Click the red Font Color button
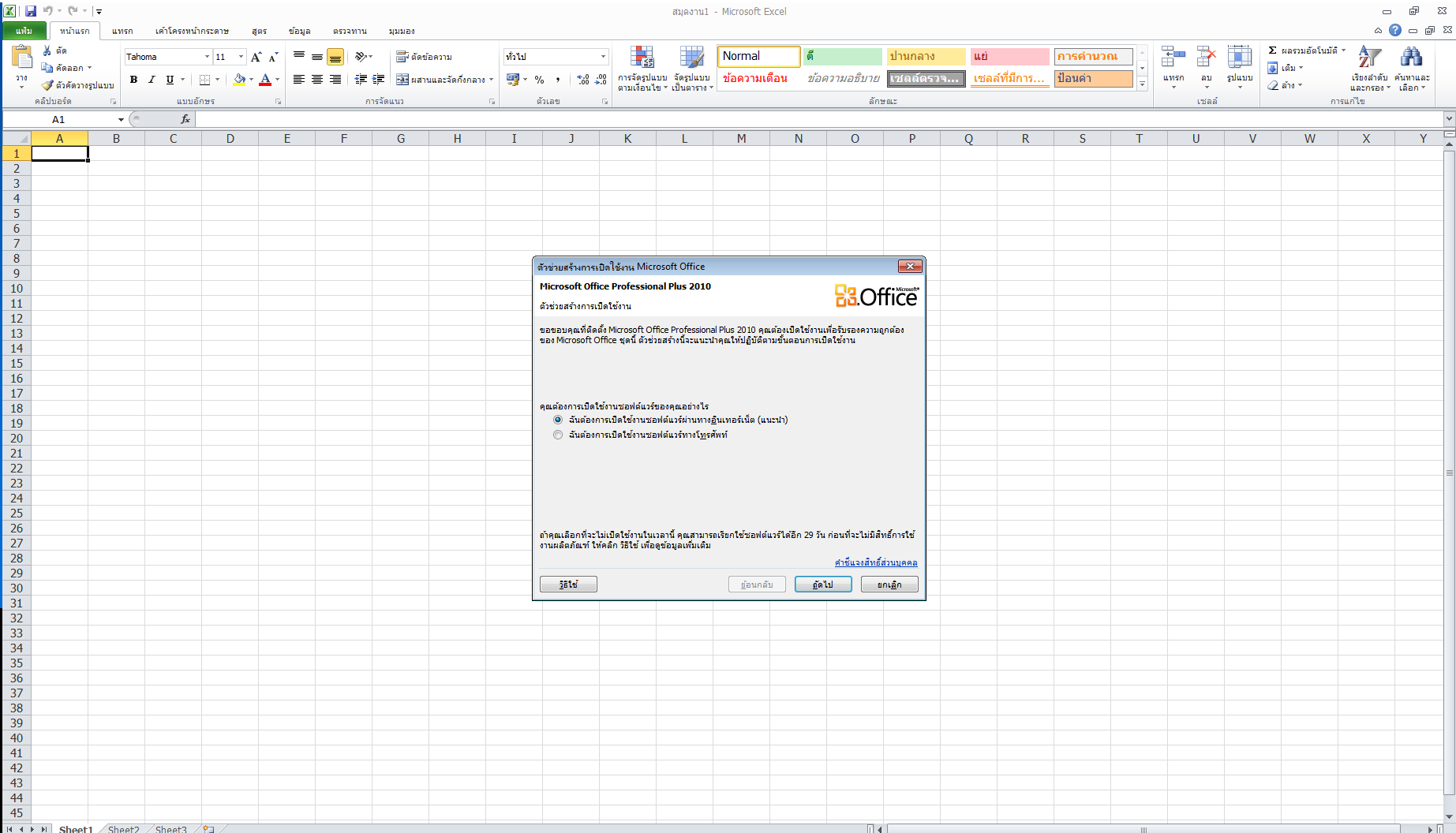 265,80
